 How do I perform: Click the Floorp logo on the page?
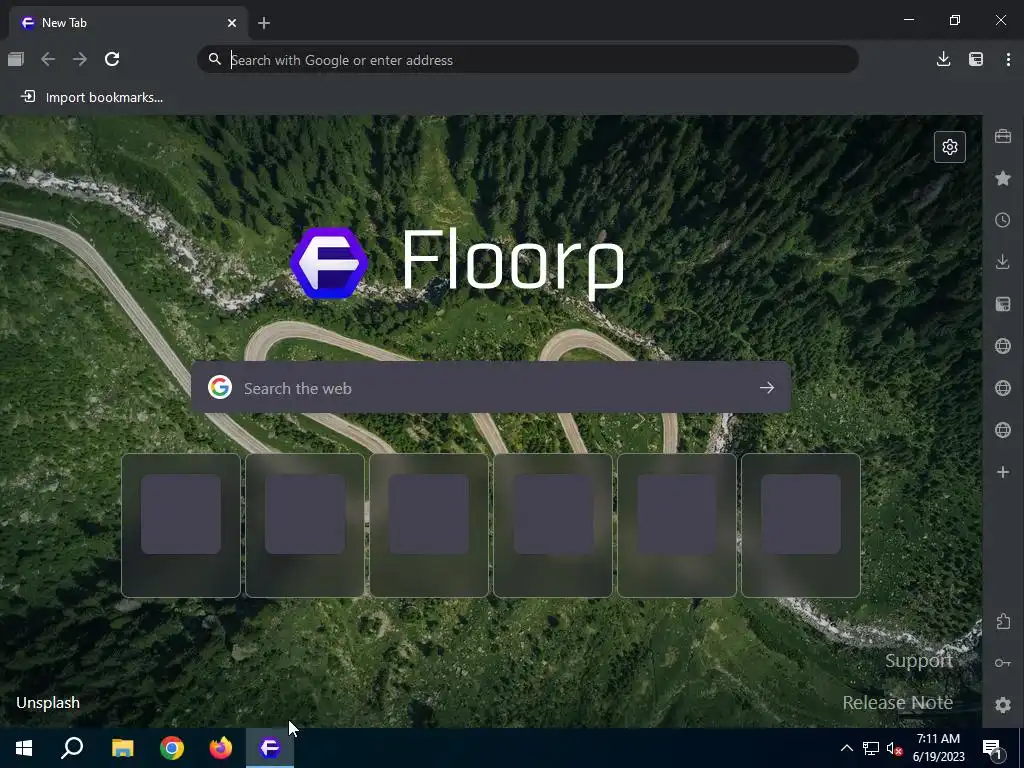click(457, 263)
